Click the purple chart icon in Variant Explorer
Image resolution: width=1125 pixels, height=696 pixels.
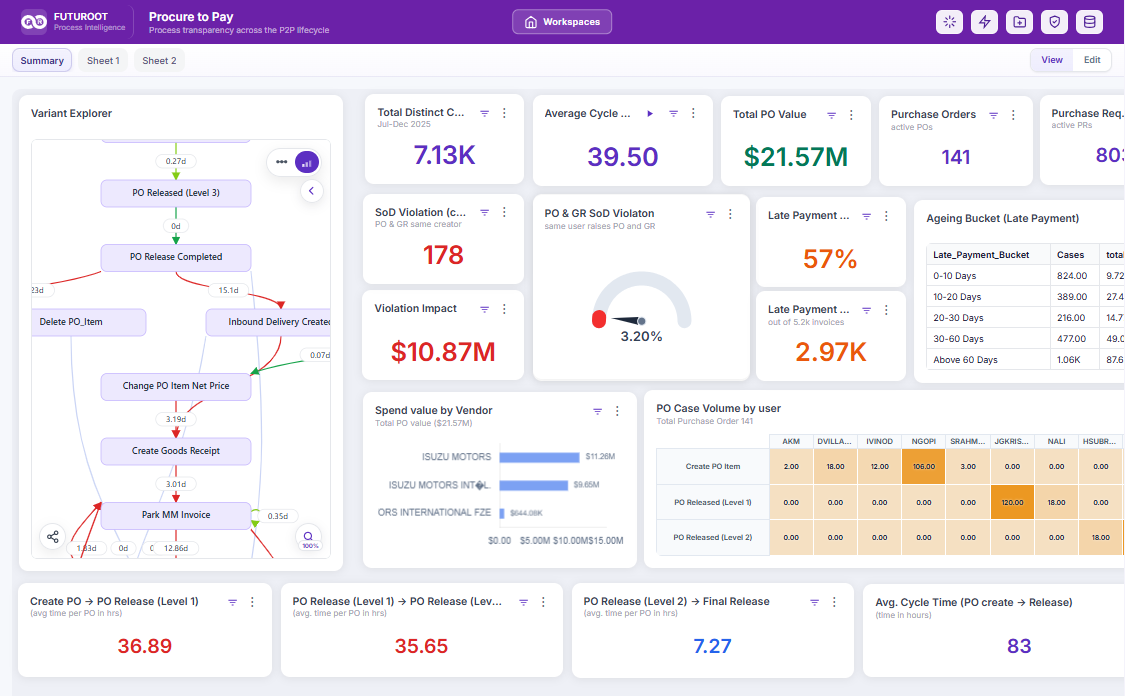point(307,162)
